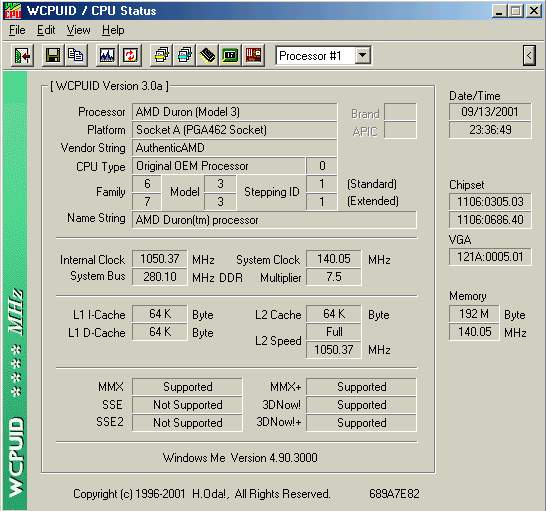
Task: Click the Copyright H.Oda! text
Action: click(x=202, y=494)
